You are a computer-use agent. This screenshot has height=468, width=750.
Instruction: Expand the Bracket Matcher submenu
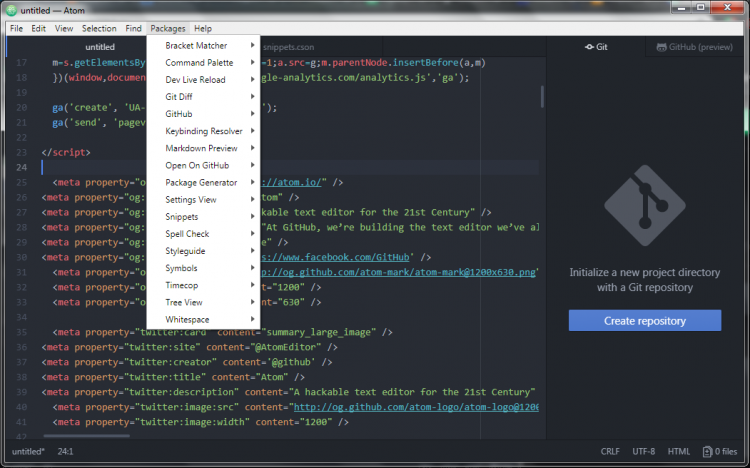(x=203, y=45)
